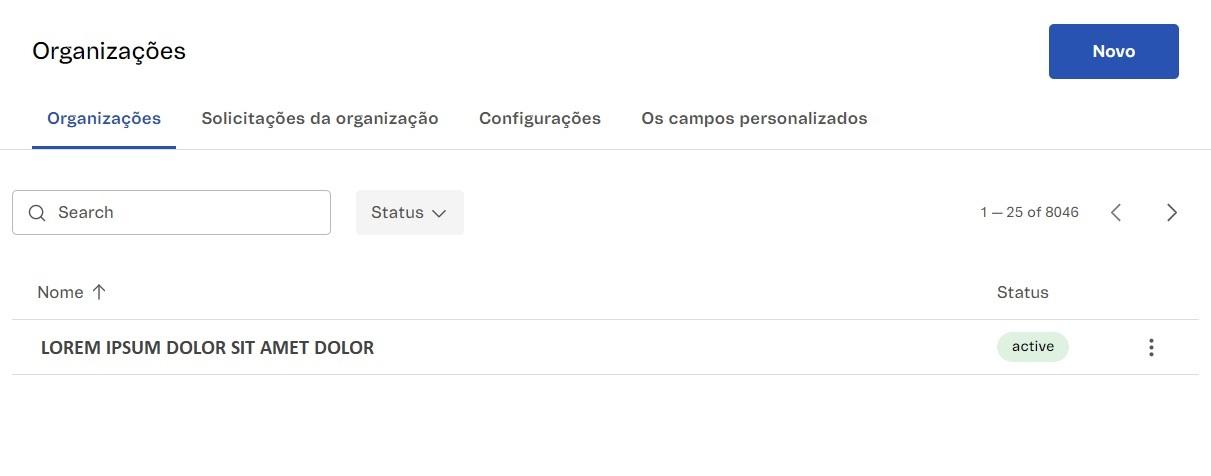
Task: Click the green active status badge
Action: click(1032, 347)
